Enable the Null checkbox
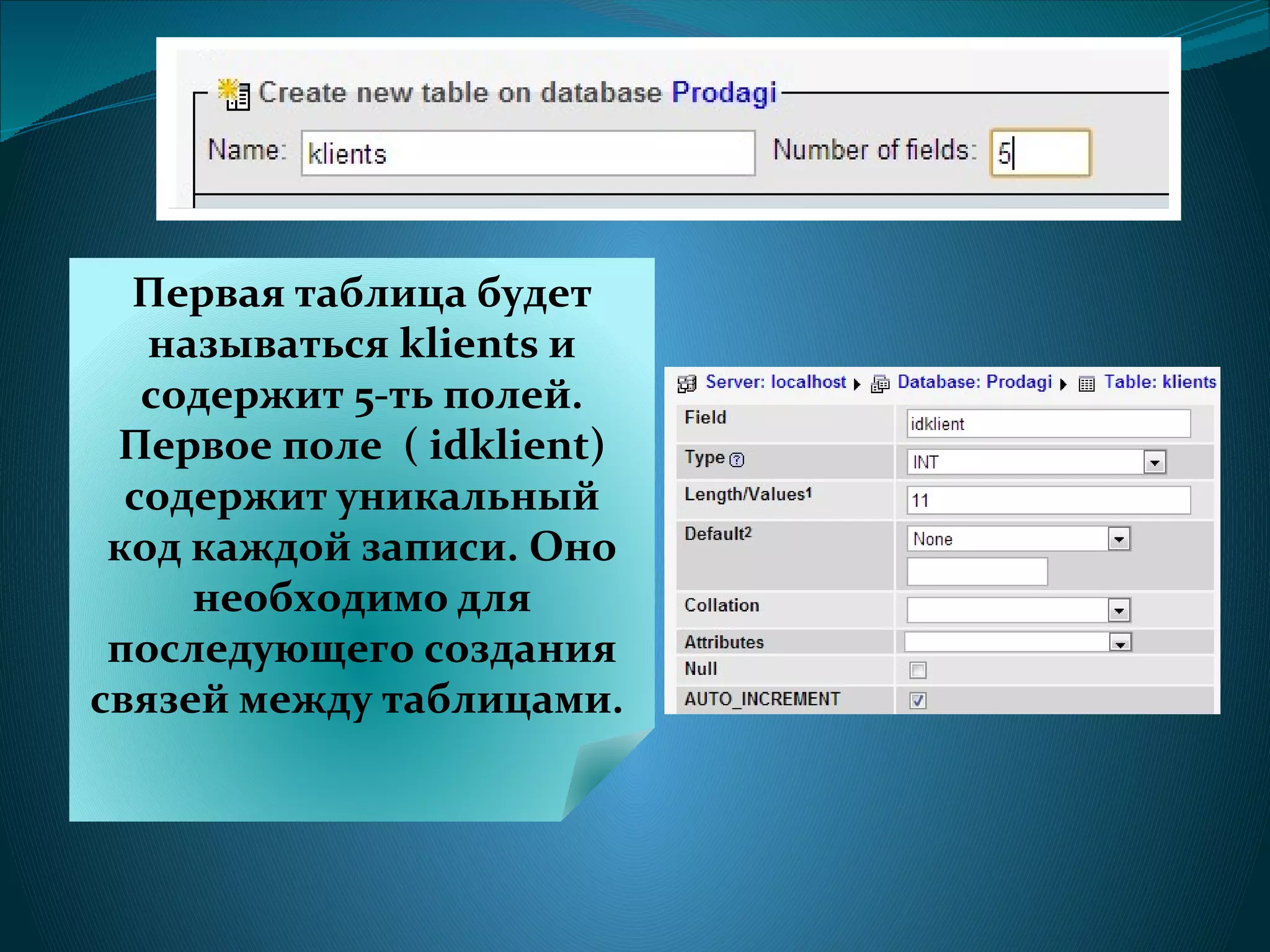 coord(918,670)
